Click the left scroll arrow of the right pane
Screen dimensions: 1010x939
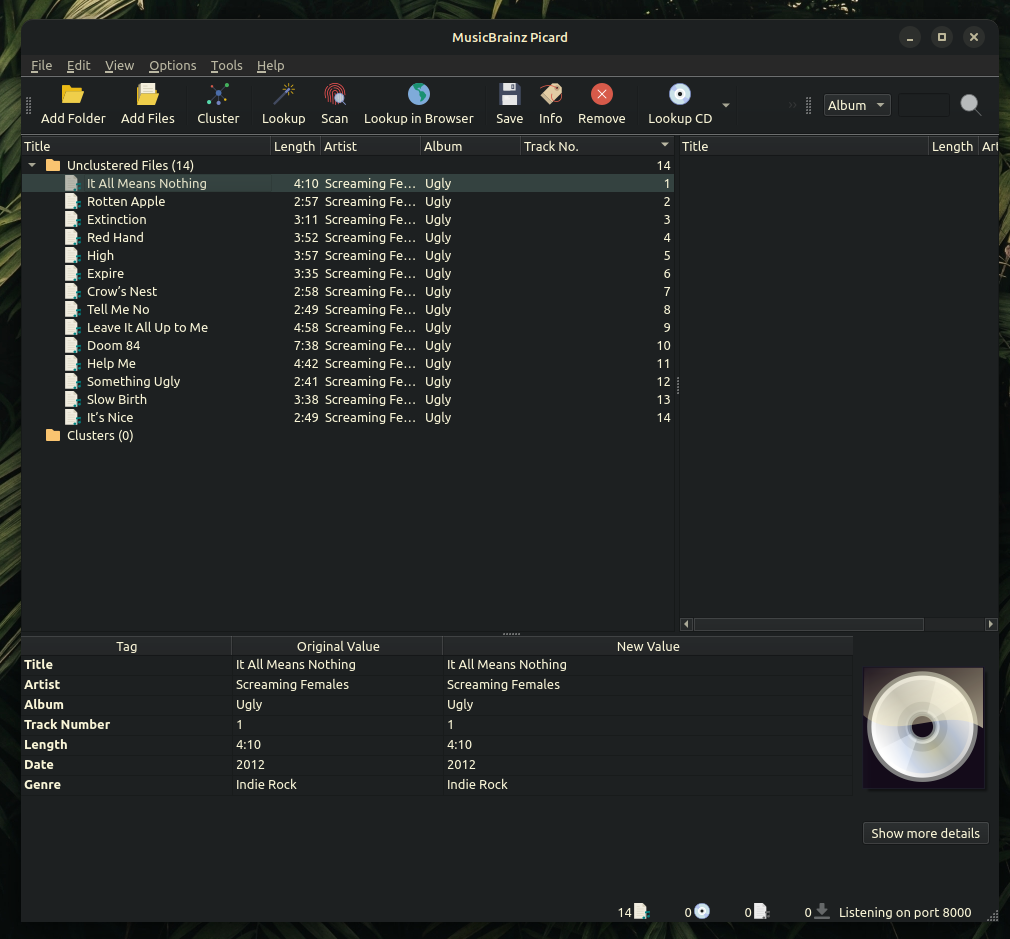(x=686, y=624)
